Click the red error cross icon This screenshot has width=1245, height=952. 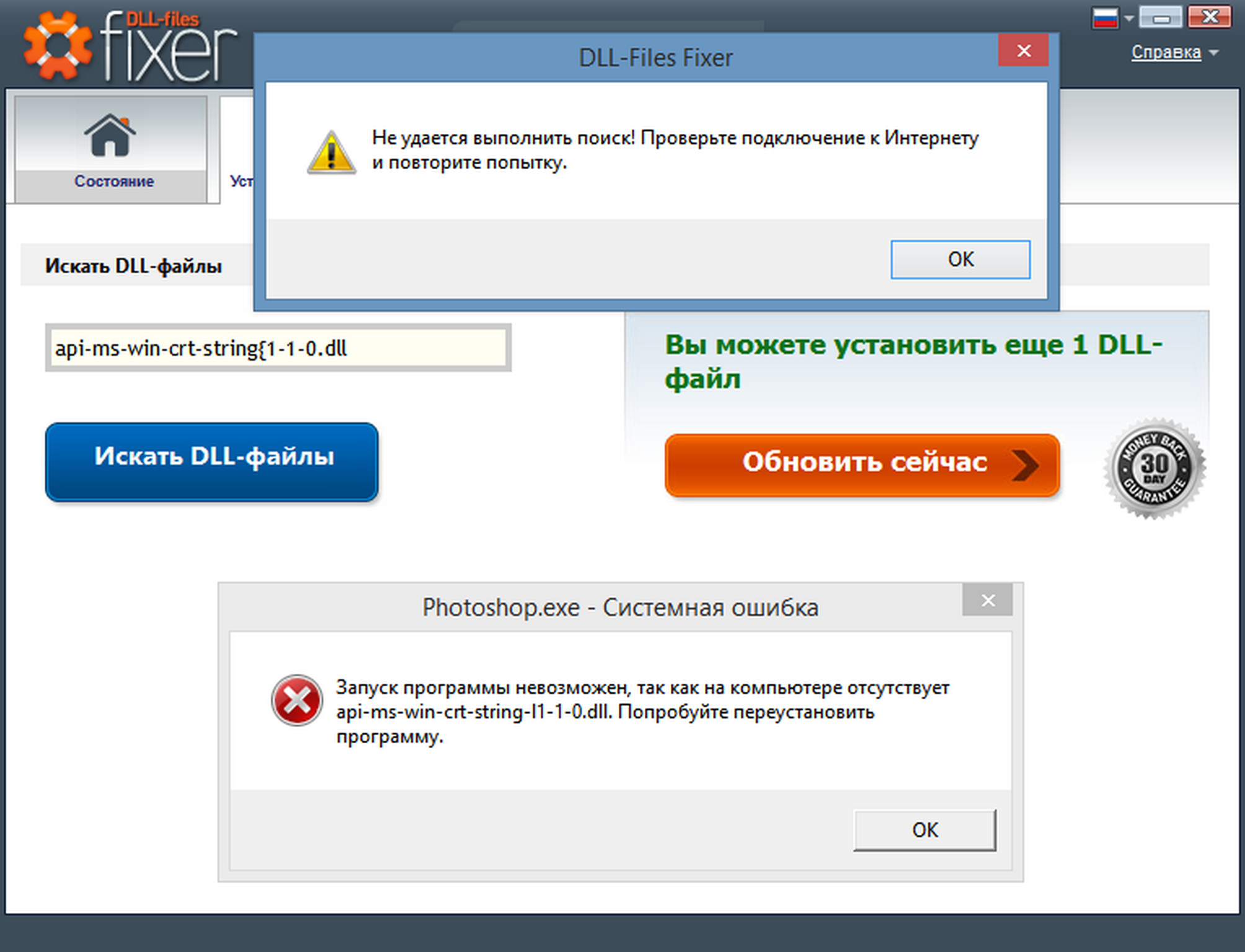297,700
